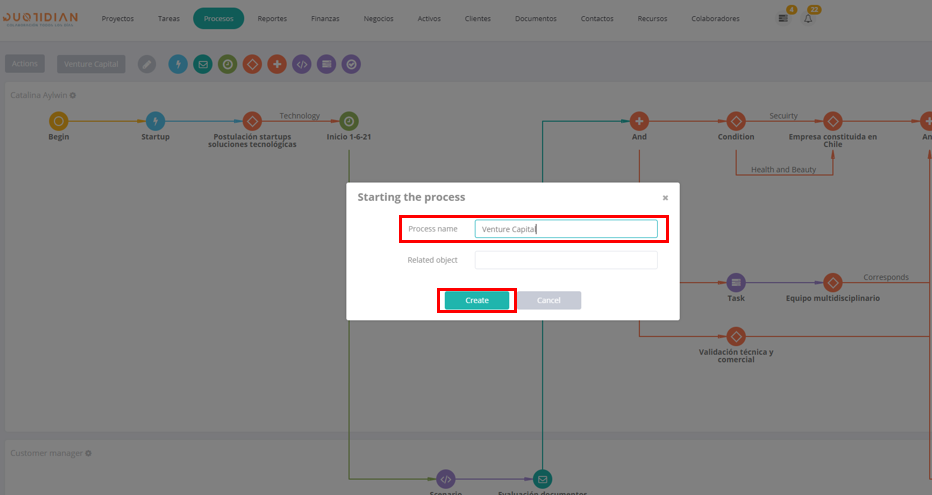Screen dimensions: 932x495
Task: Open settings gear next to Catalina Aylwin
Action: tap(73, 95)
